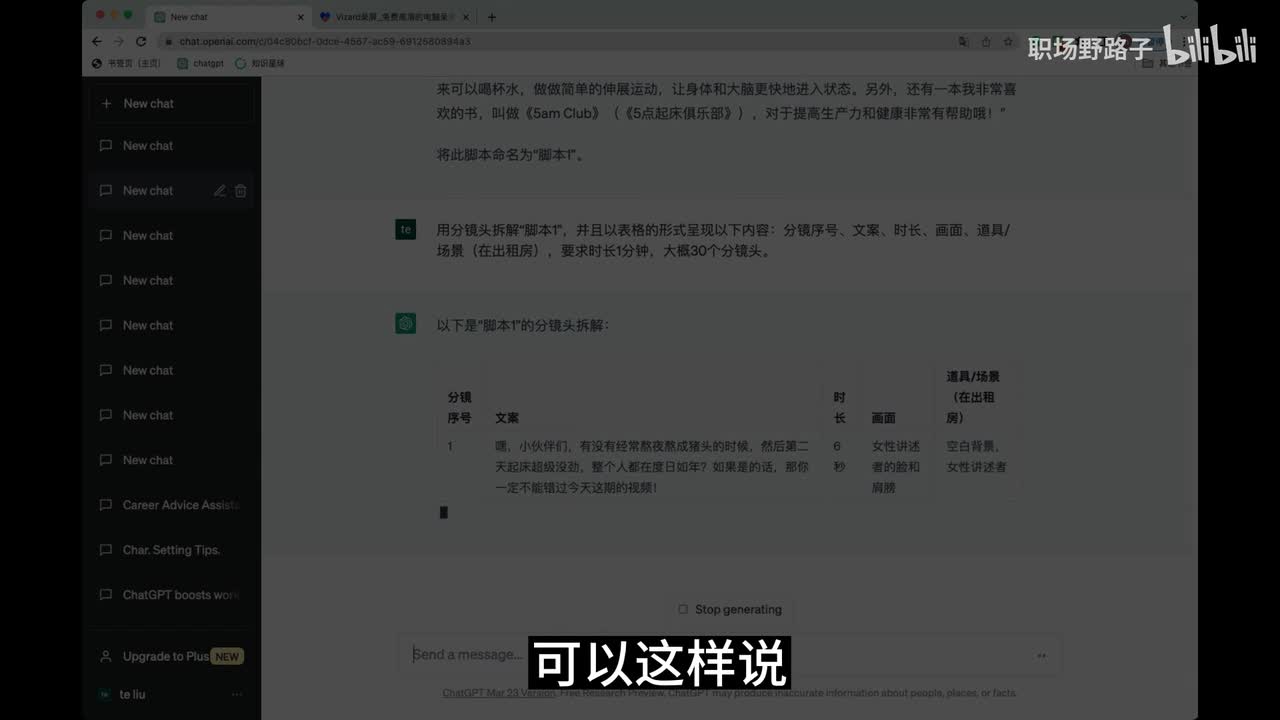Screen dimensions: 1280x720
Task: Bookmark this page with the star icon
Action: (1008, 42)
